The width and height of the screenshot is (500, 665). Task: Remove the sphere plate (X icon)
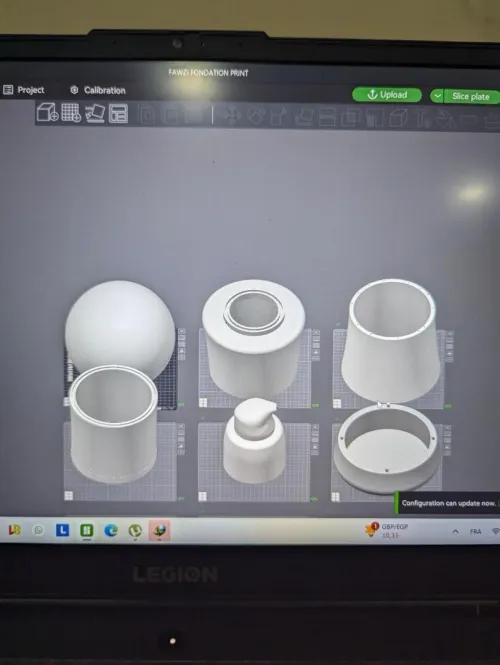pos(182,331)
